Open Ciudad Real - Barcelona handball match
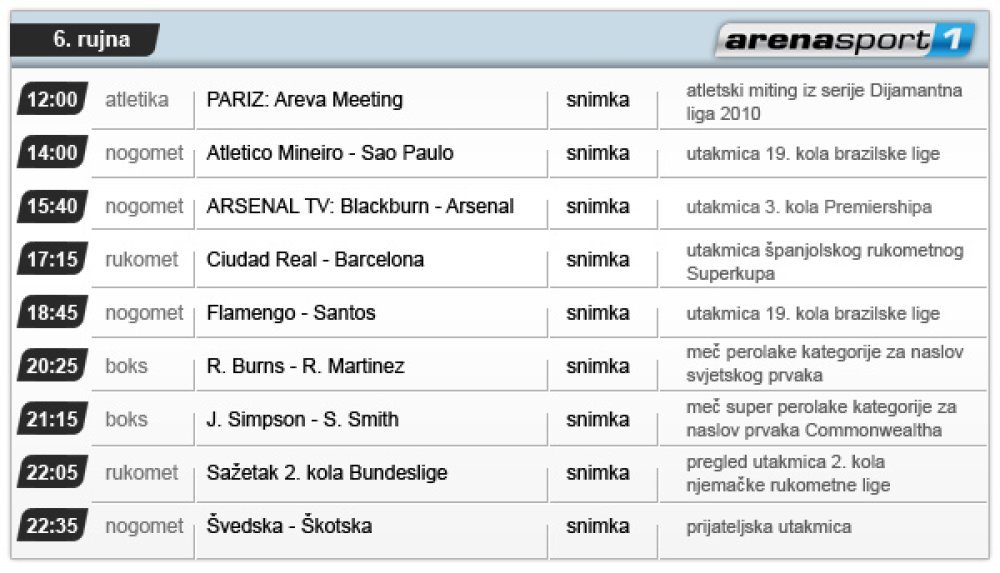1000x573 pixels. [315, 259]
